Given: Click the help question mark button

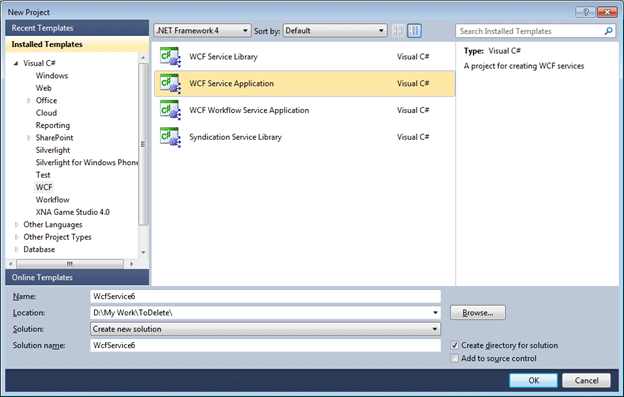Looking at the screenshot, I should click(585, 12).
